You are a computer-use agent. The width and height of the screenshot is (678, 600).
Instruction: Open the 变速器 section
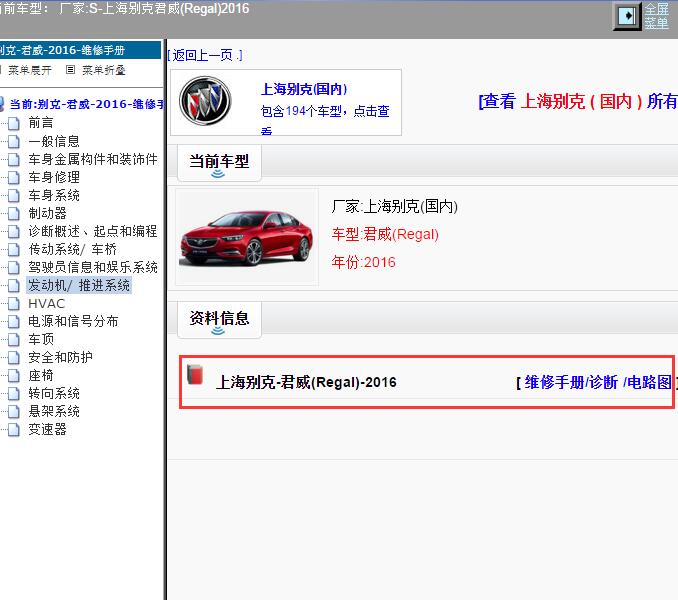click(x=48, y=429)
